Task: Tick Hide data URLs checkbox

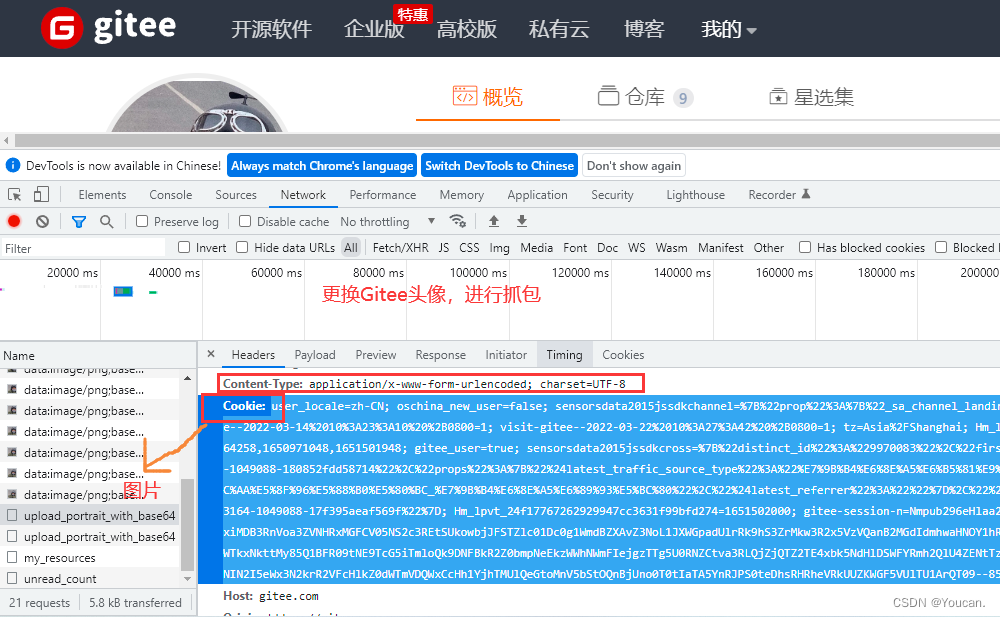Action: click(242, 247)
